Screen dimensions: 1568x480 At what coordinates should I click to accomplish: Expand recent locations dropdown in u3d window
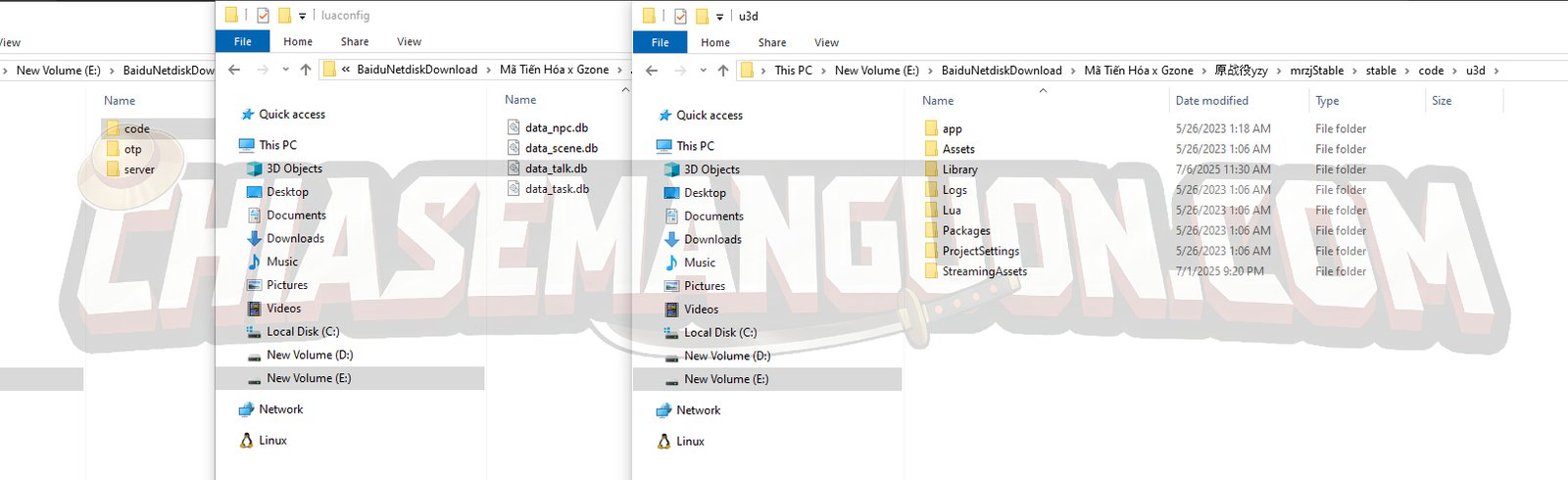(703, 71)
